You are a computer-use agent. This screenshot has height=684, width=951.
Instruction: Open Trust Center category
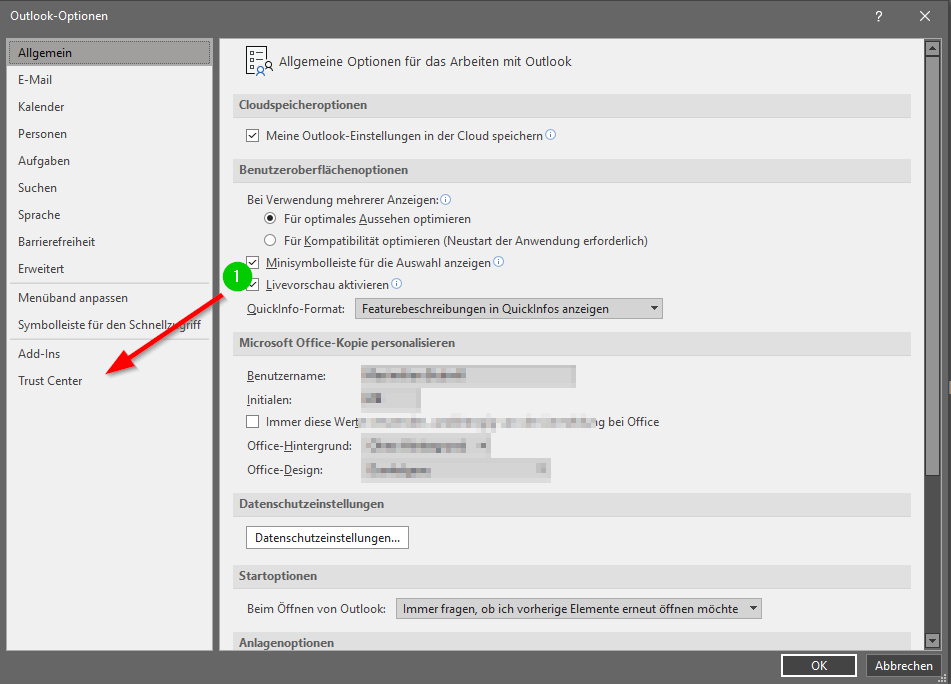(x=50, y=381)
